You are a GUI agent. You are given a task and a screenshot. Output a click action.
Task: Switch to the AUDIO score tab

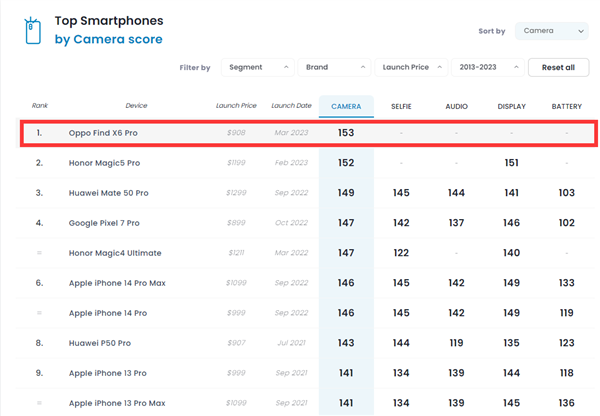point(456,106)
